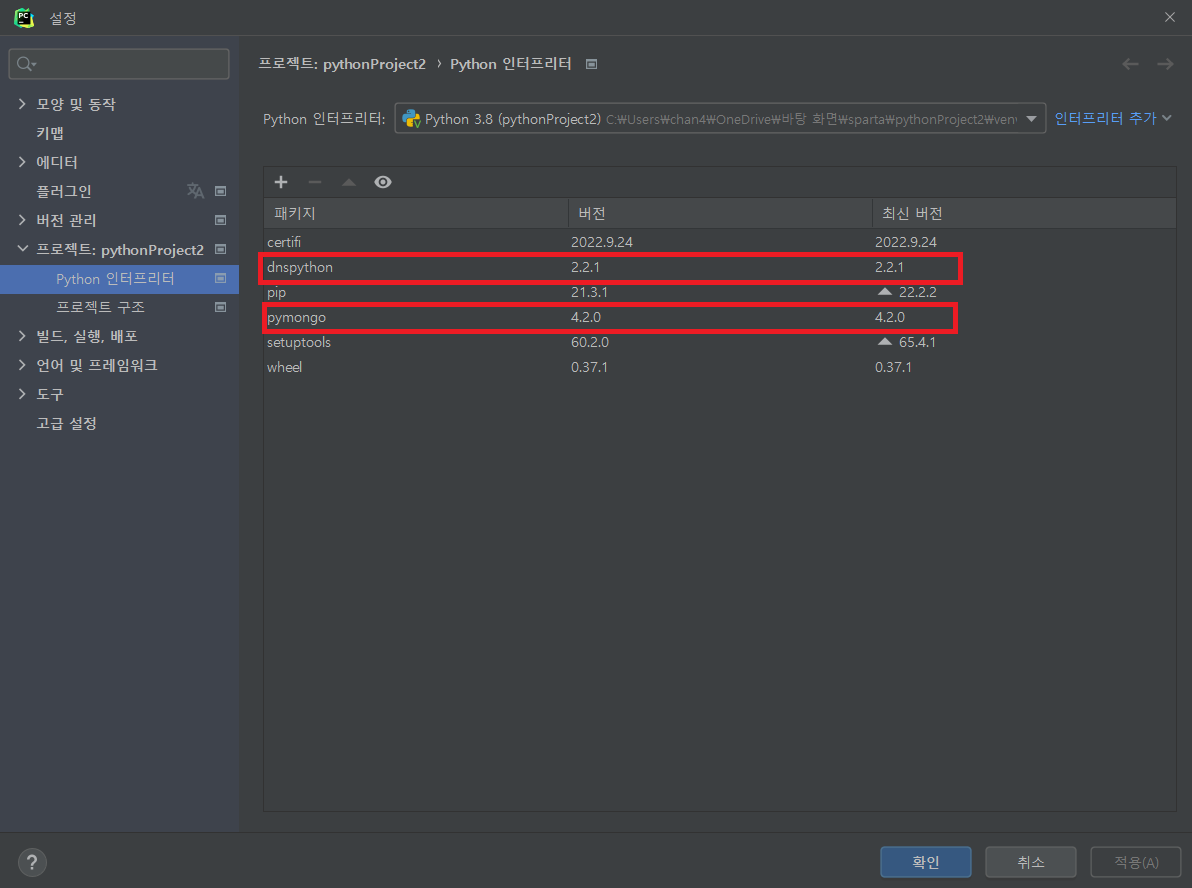The height and width of the screenshot is (888, 1192).
Task: Click the help question mark button
Action: click(32, 862)
